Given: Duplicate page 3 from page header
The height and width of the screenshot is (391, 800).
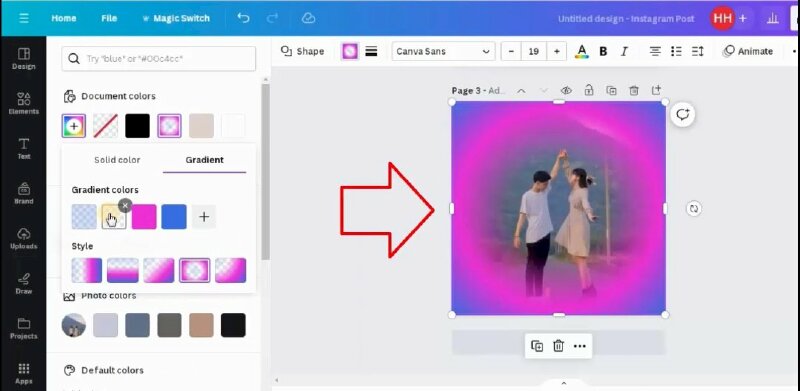Looking at the screenshot, I should (611, 90).
